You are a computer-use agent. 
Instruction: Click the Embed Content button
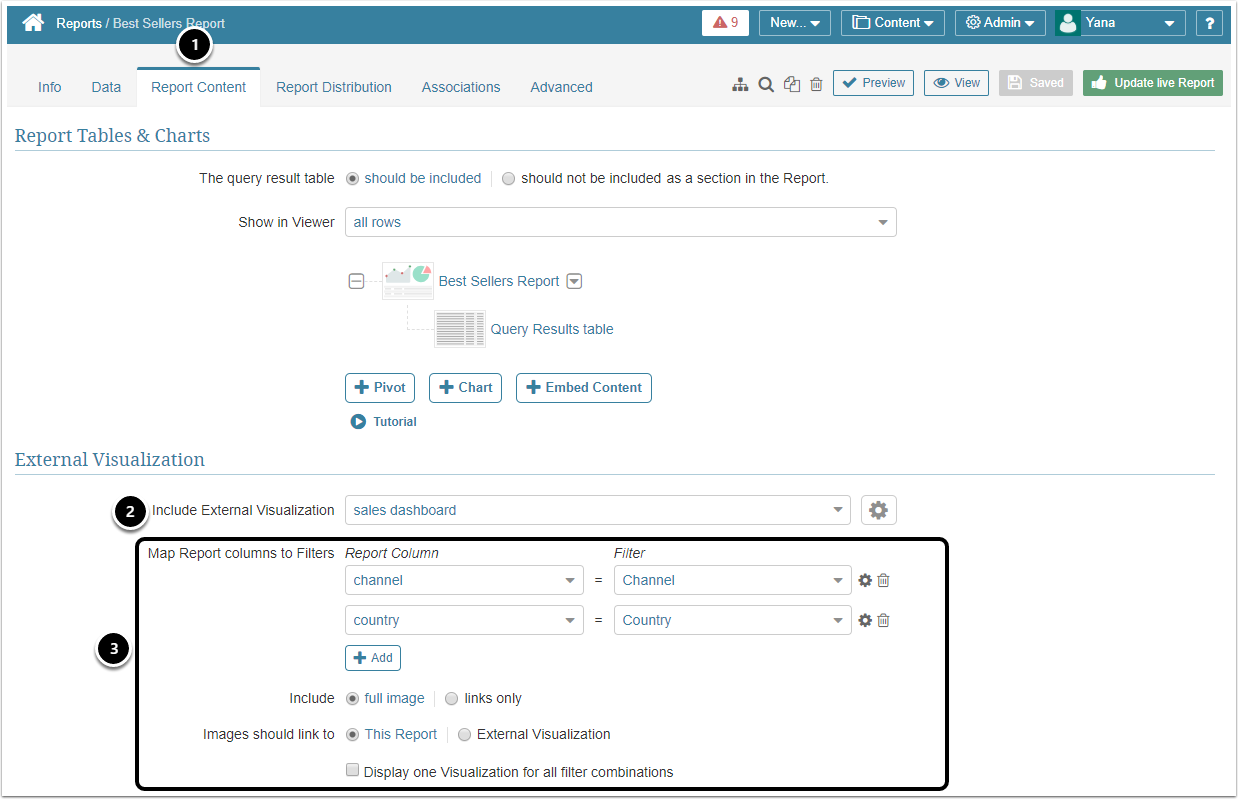click(584, 388)
